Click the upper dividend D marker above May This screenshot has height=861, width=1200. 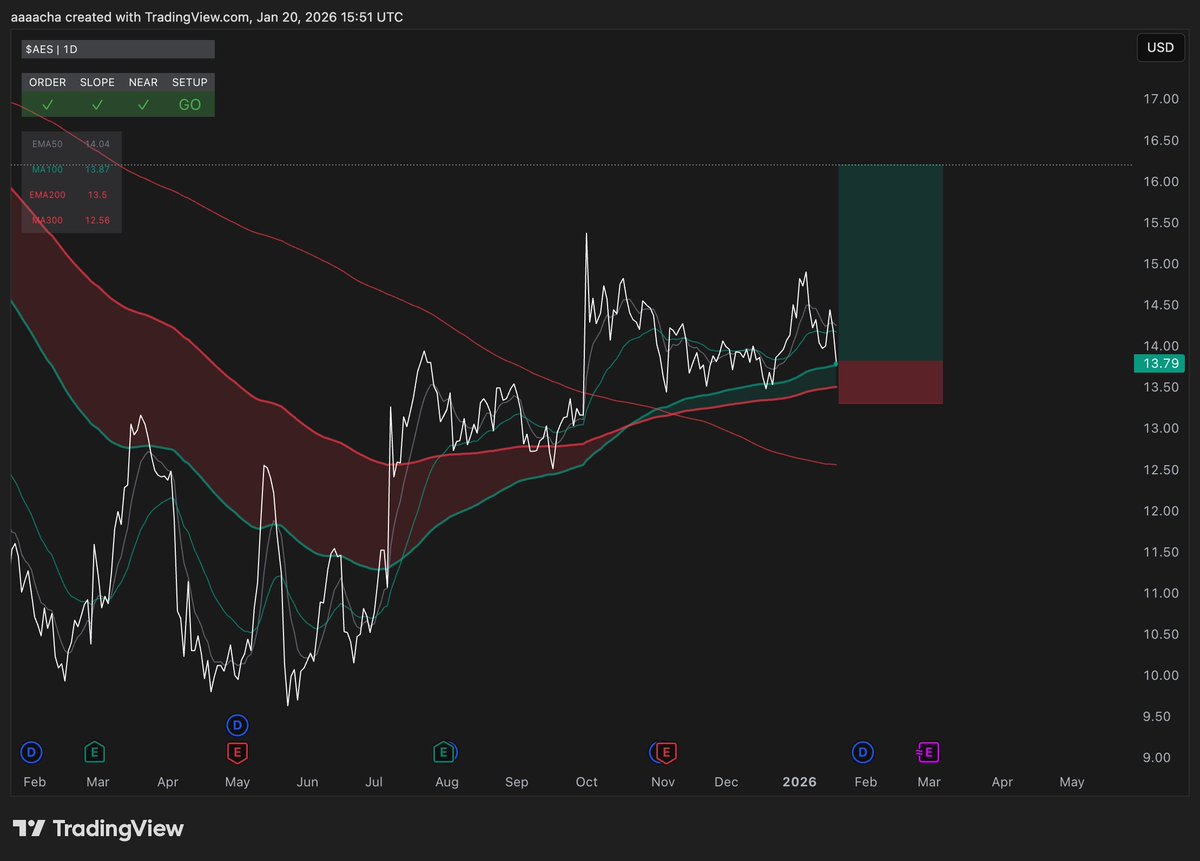tap(237, 724)
